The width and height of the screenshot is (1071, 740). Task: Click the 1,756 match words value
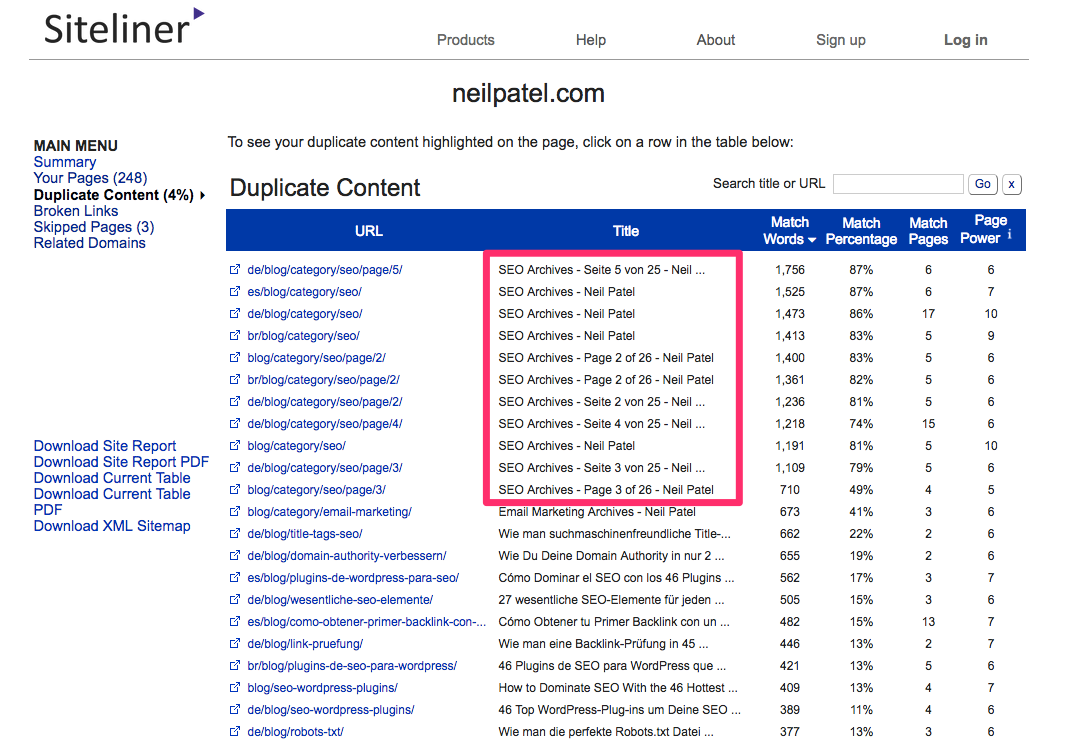790,270
